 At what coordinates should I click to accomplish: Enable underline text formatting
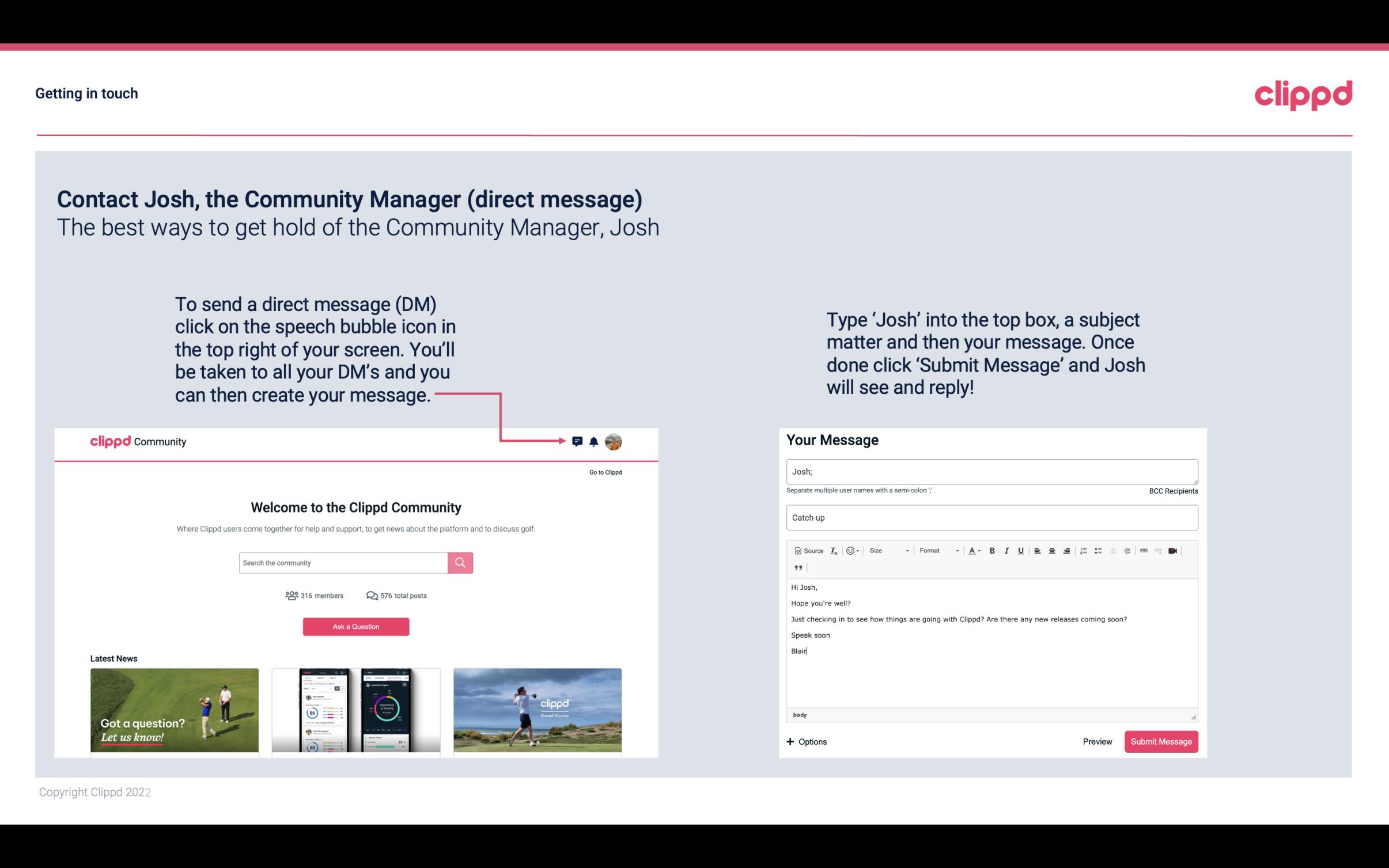1021,550
